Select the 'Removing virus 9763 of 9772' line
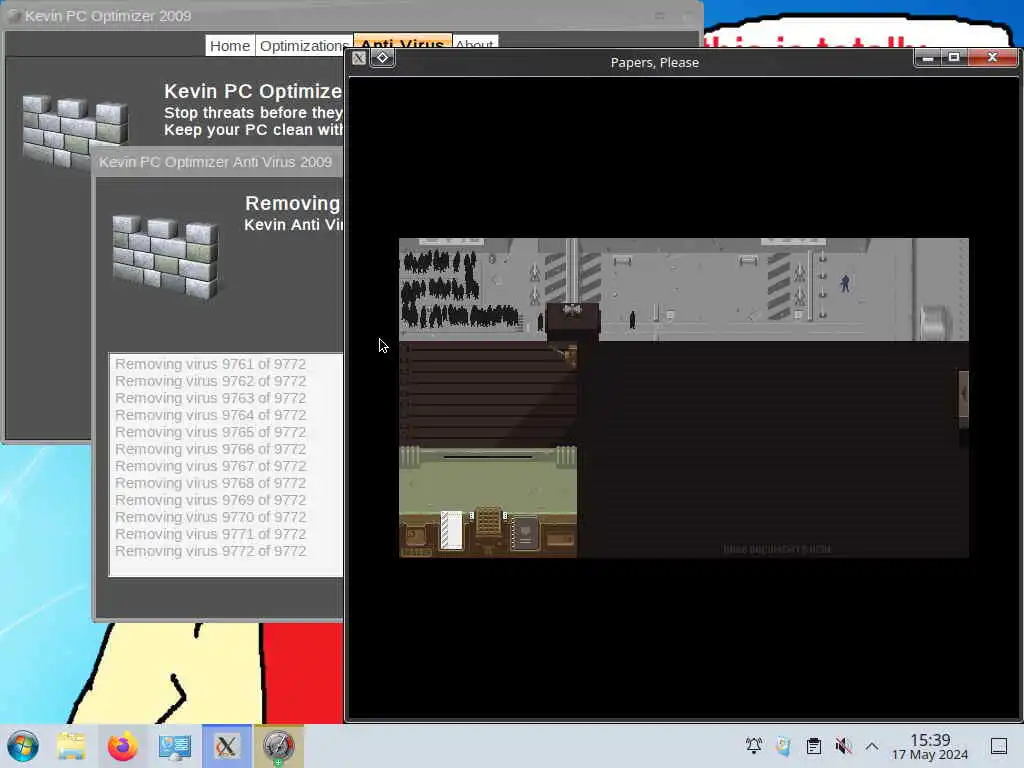Viewport: 1024px width, 768px height. pos(210,398)
